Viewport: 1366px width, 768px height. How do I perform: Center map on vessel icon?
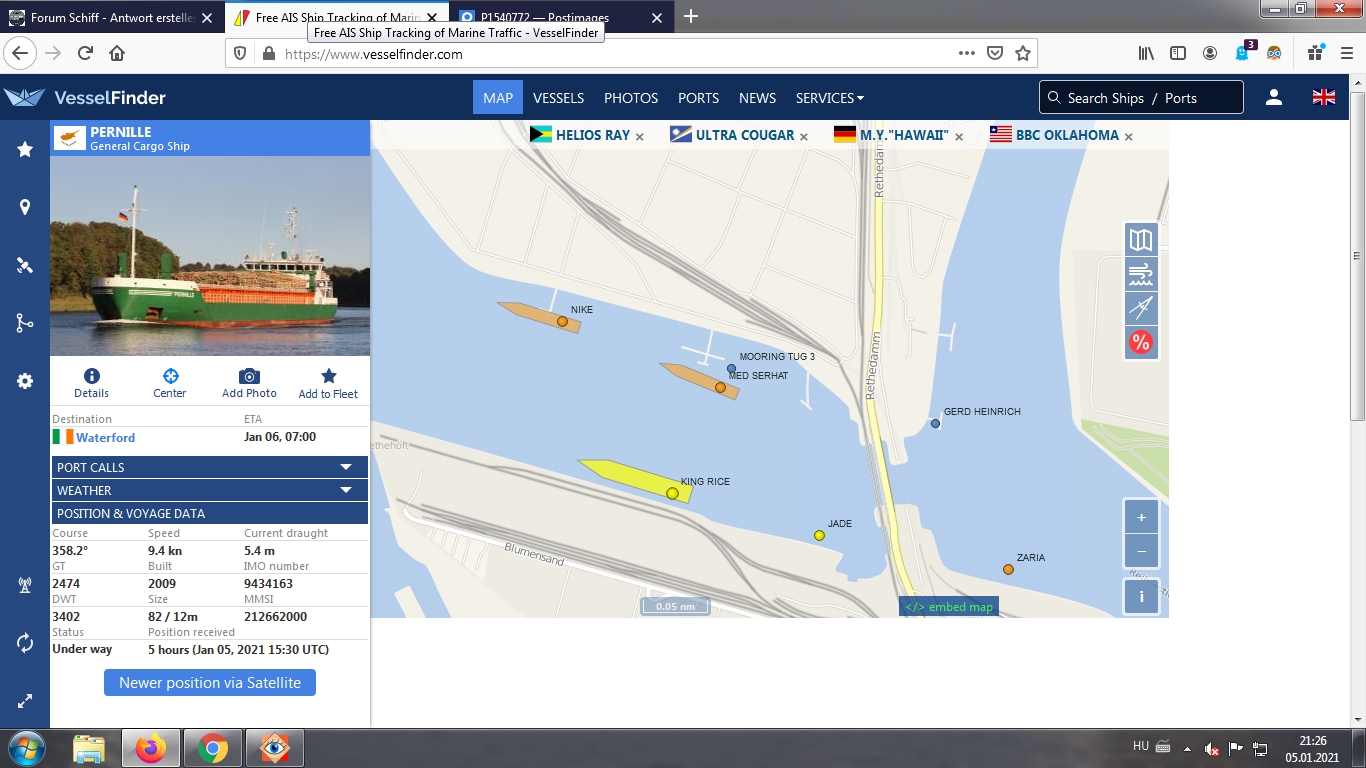click(170, 383)
